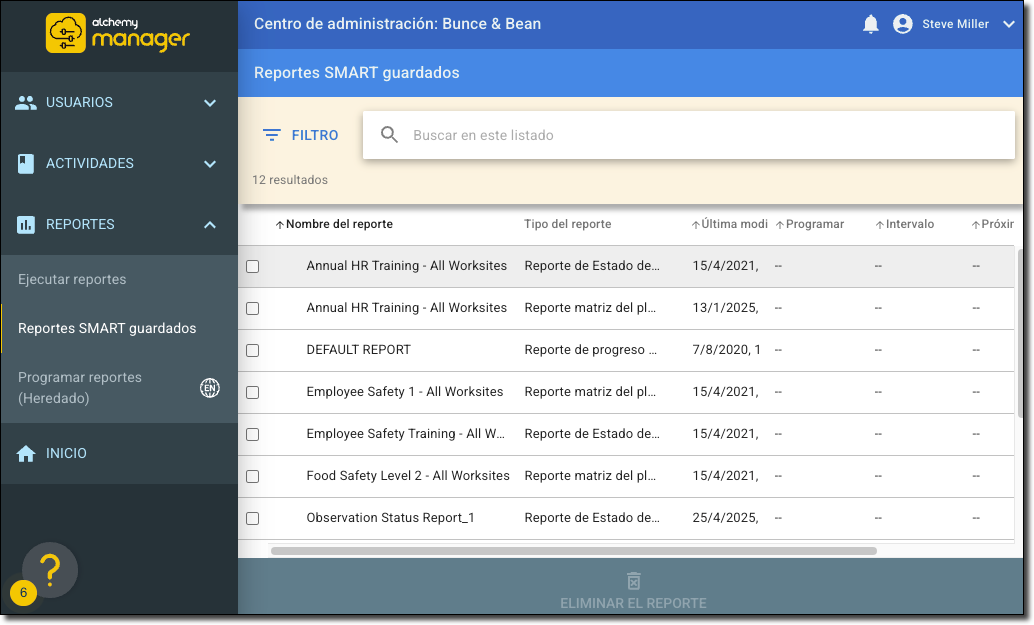Click the notifications bell icon
The image size is (1034, 625).
click(x=870, y=24)
